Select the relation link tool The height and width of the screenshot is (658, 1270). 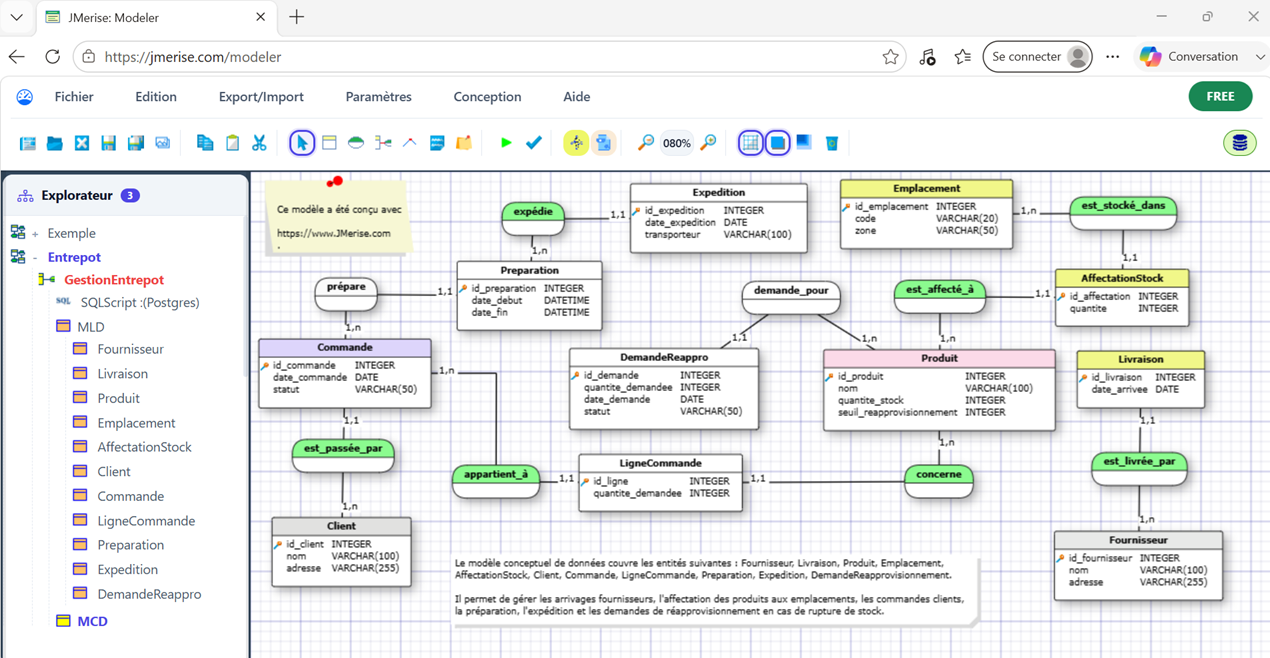pos(383,143)
